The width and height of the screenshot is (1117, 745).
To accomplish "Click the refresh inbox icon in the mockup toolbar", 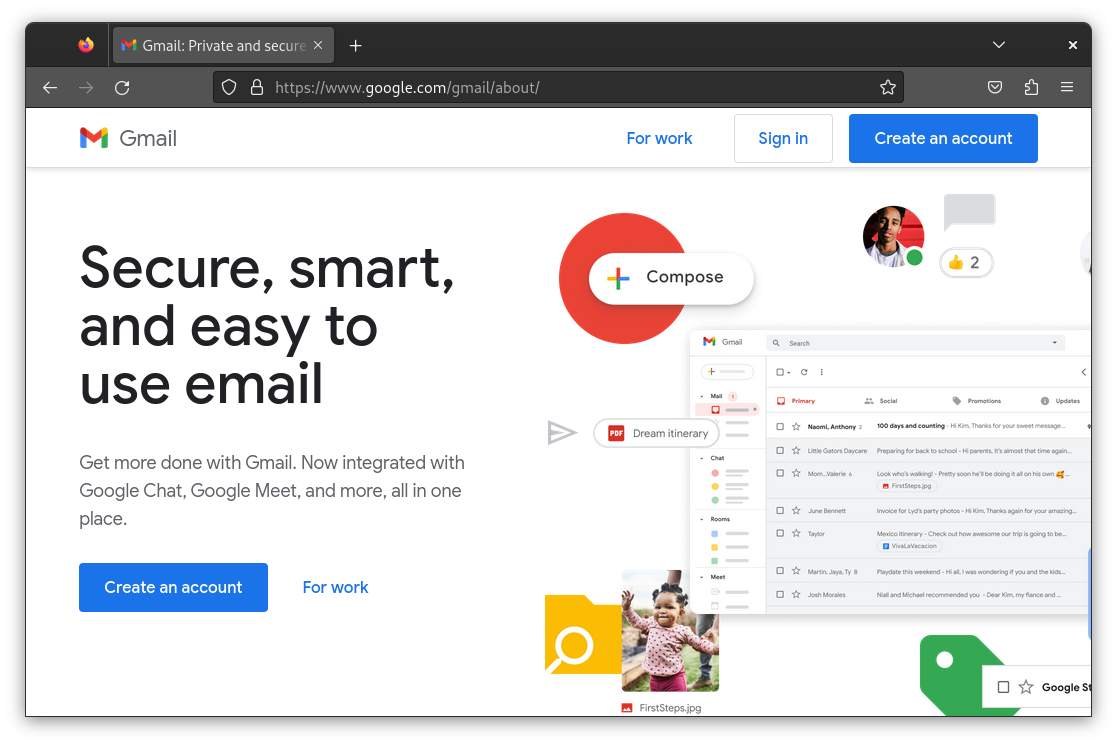I will pos(804,371).
